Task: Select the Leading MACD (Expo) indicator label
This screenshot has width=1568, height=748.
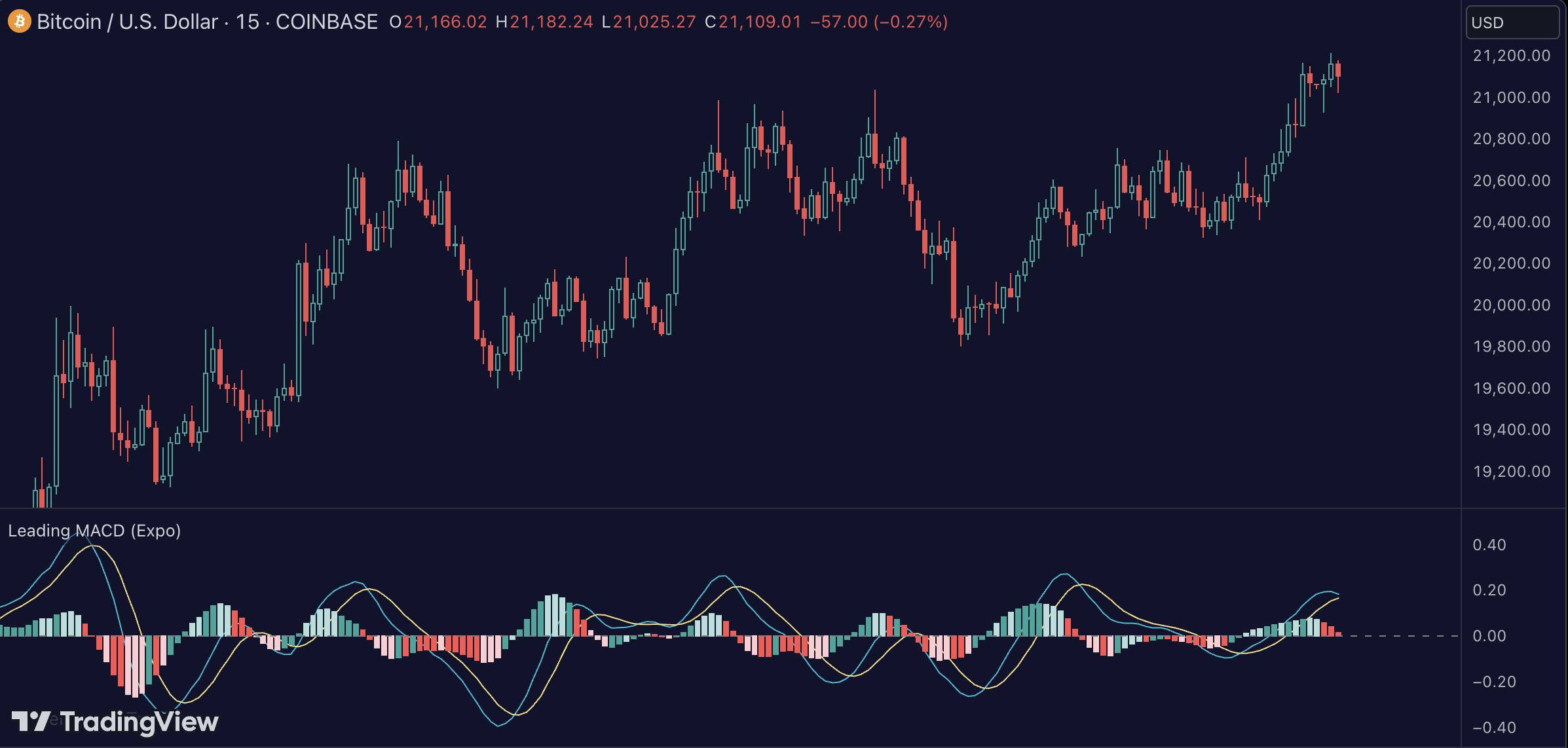Action: (x=94, y=531)
